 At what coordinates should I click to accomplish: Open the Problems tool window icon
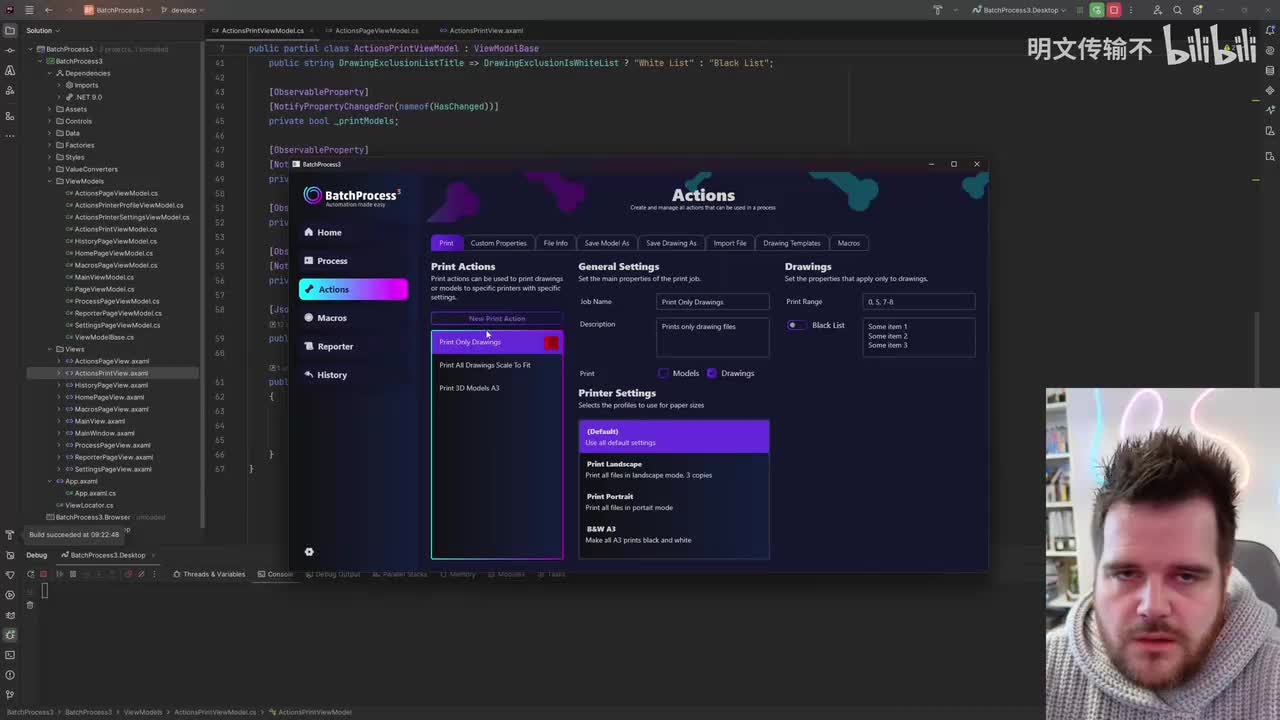tap(10, 675)
